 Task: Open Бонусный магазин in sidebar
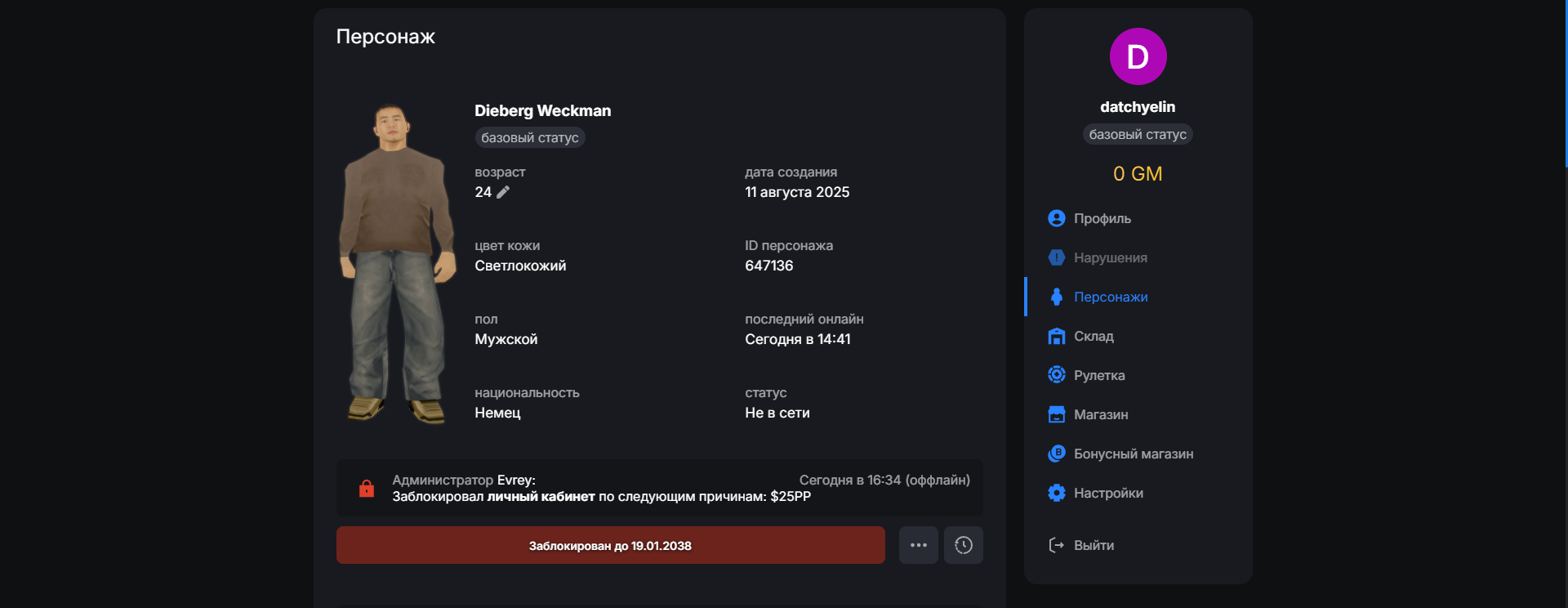click(x=1133, y=454)
